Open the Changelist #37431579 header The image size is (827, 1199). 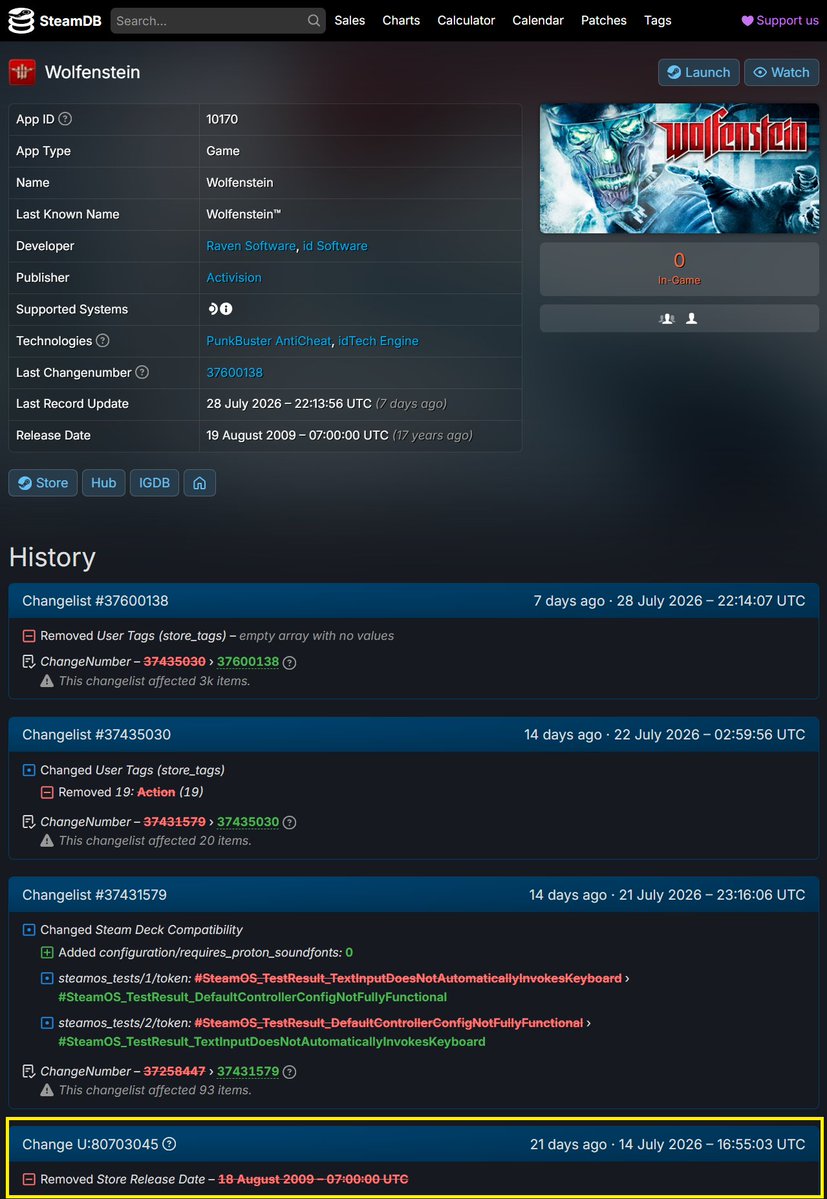414,895
